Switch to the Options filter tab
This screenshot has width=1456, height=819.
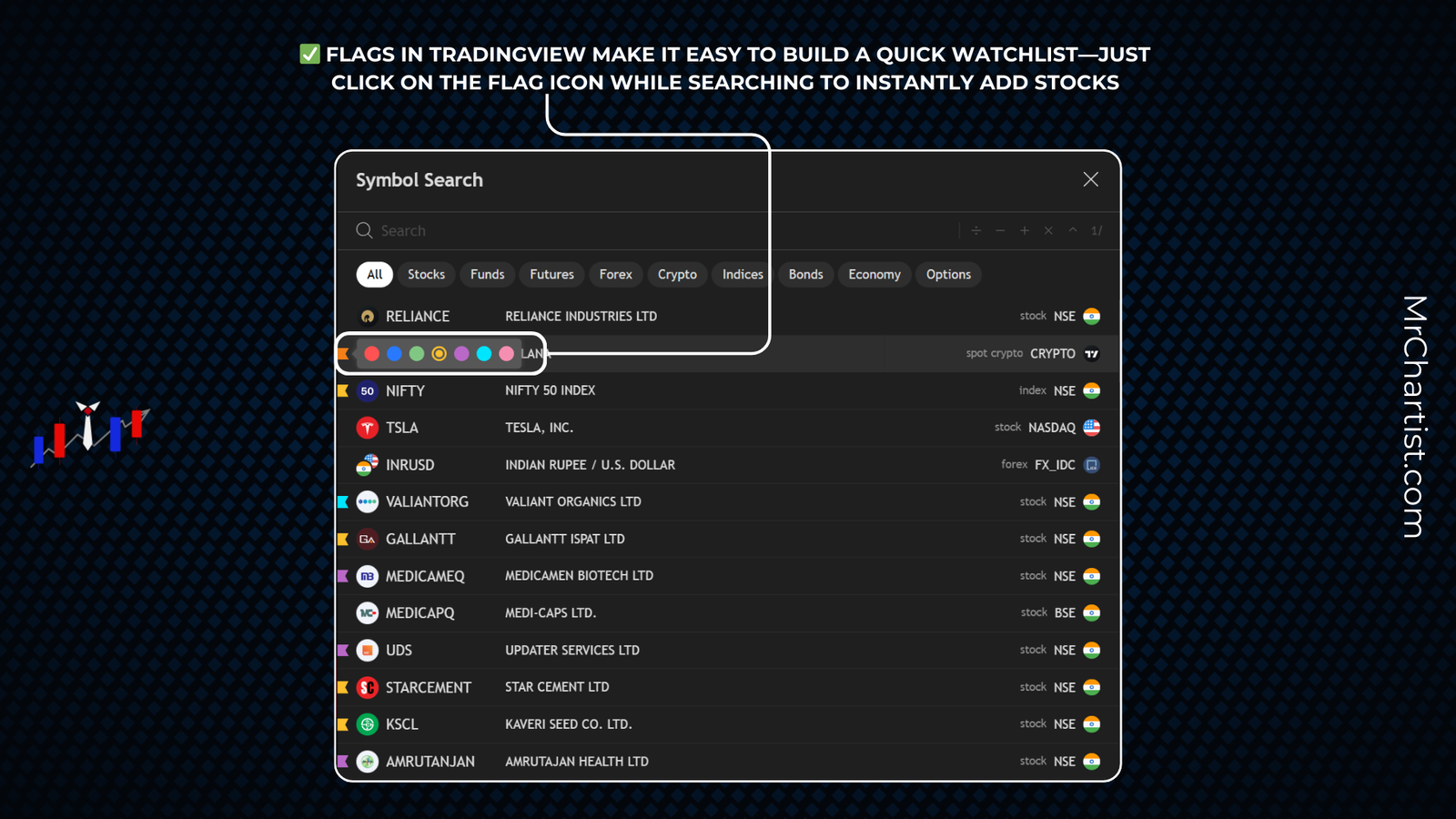point(949,275)
